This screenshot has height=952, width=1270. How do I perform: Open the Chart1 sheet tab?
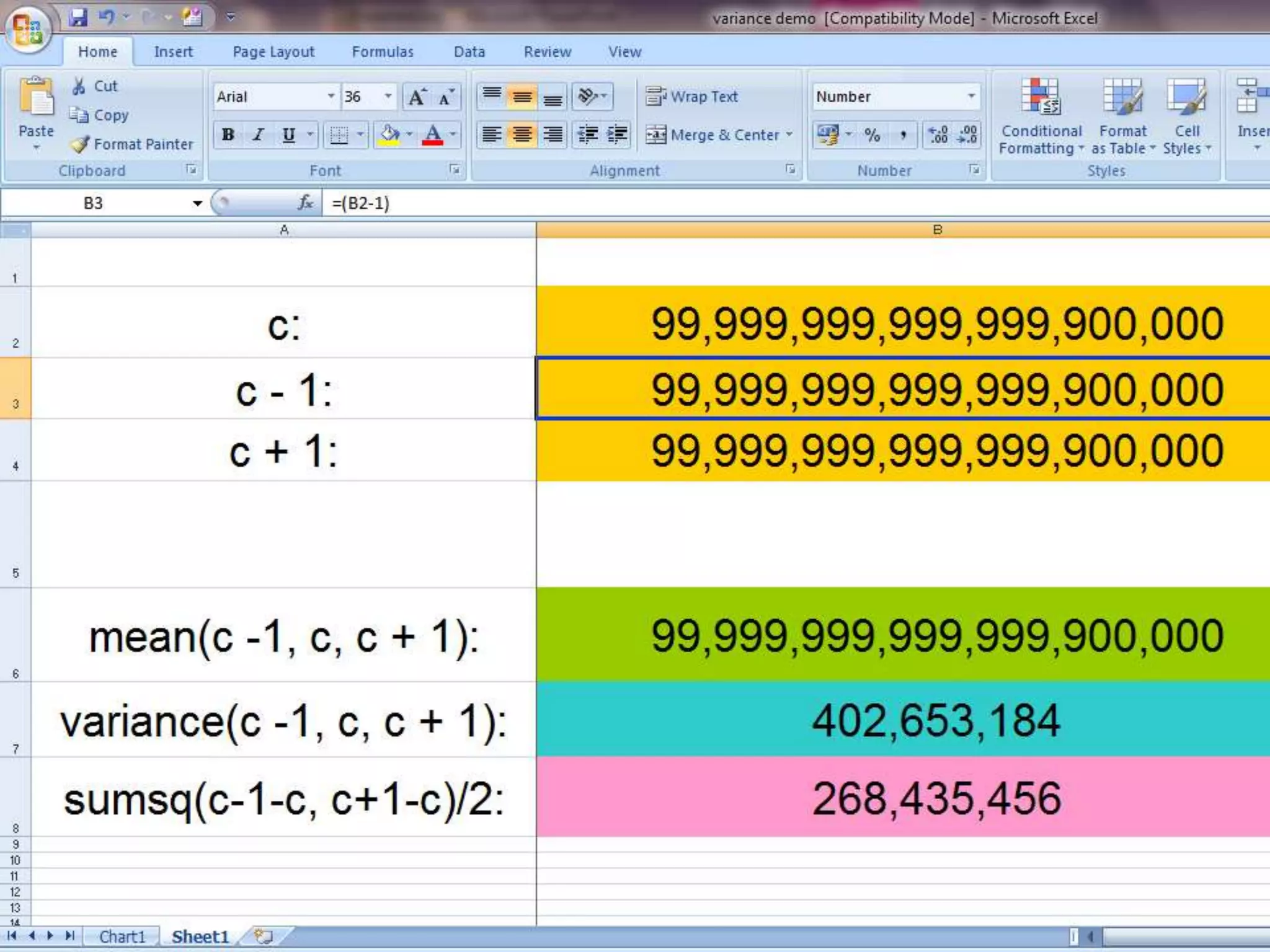[x=122, y=937]
